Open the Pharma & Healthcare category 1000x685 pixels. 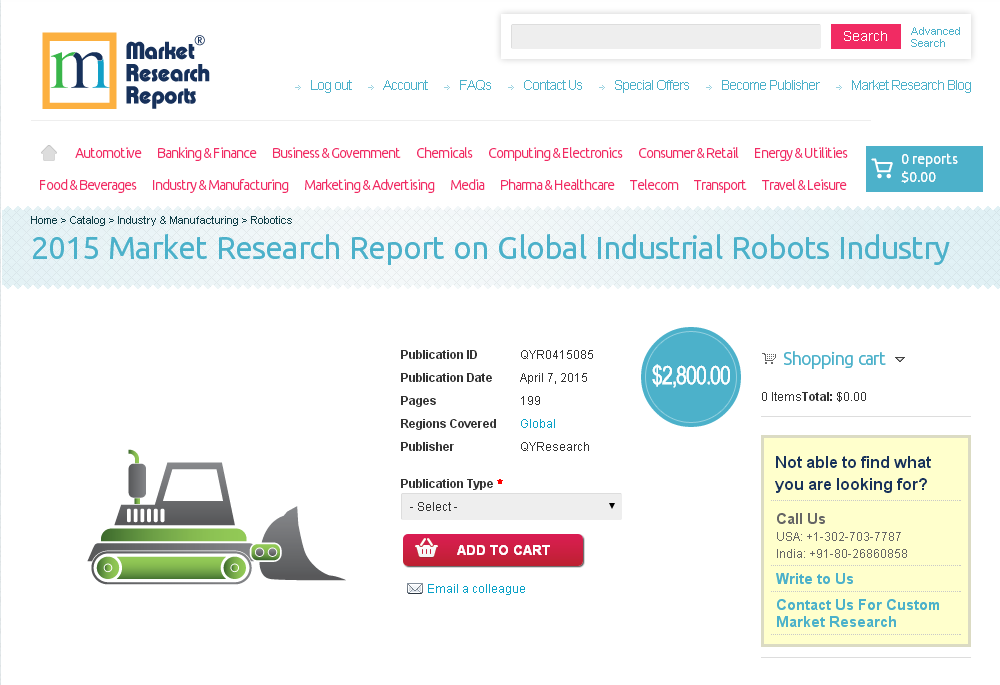[x=557, y=185]
